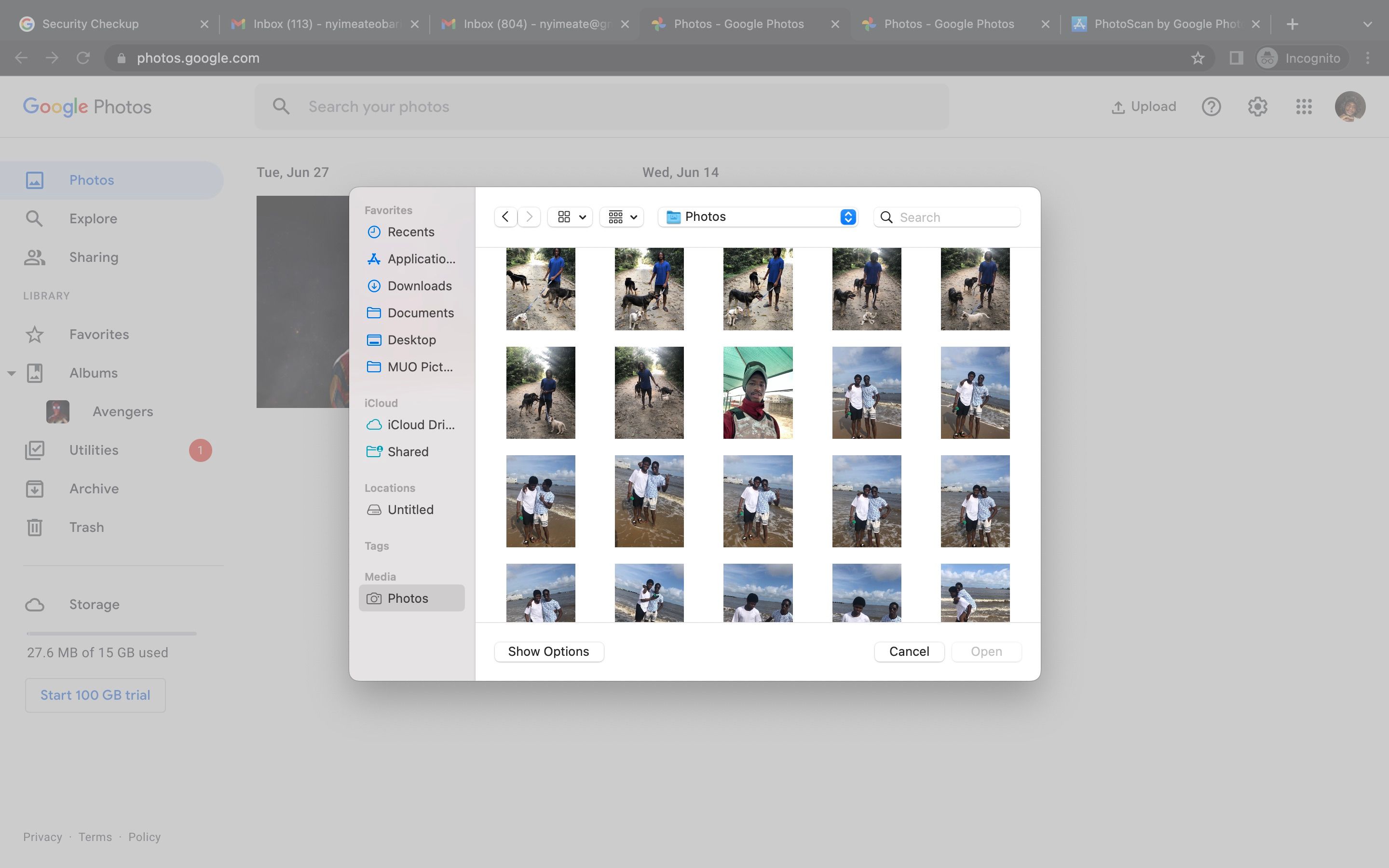Select the search icon in file picker
Image resolution: width=1389 pixels, height=868 pixels.
(885, 217)
